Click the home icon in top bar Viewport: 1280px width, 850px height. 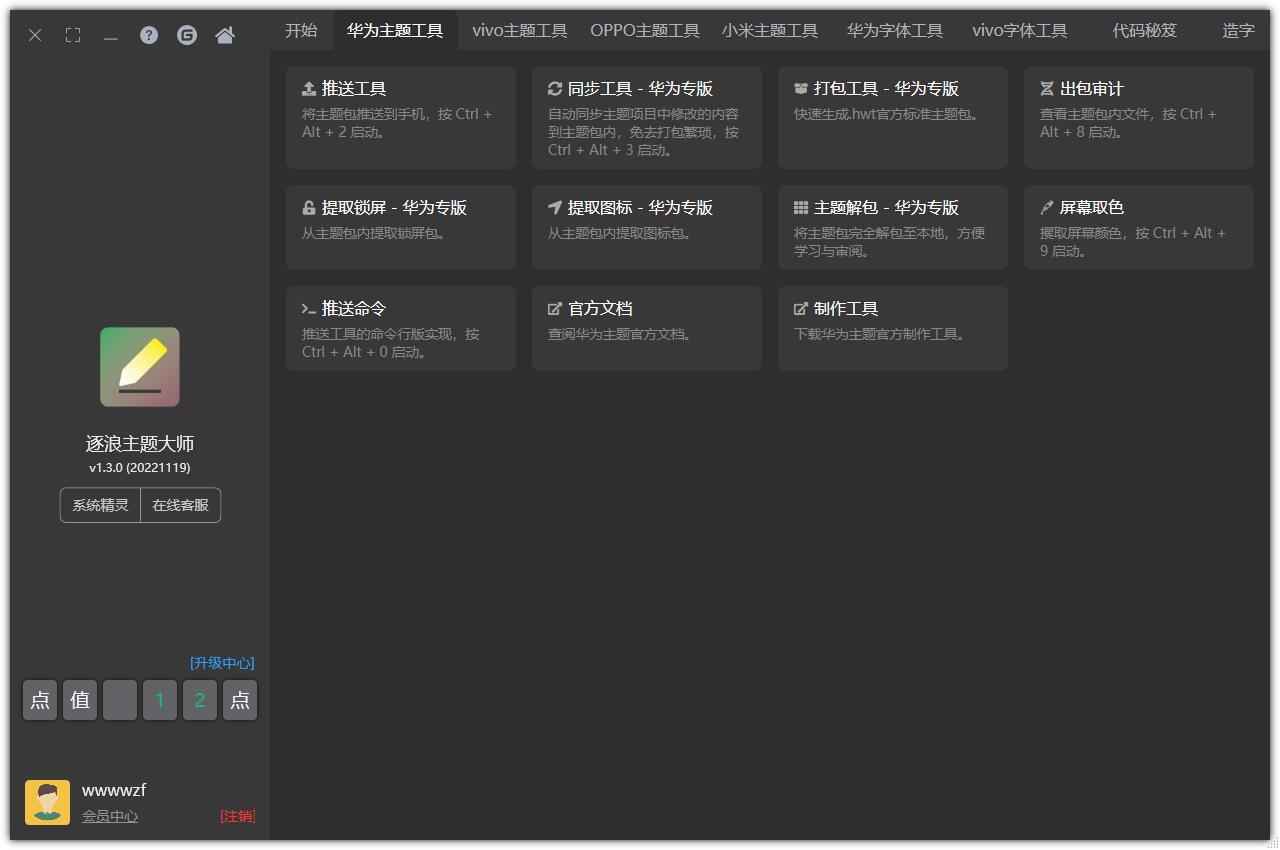click(x=225, y=35)
